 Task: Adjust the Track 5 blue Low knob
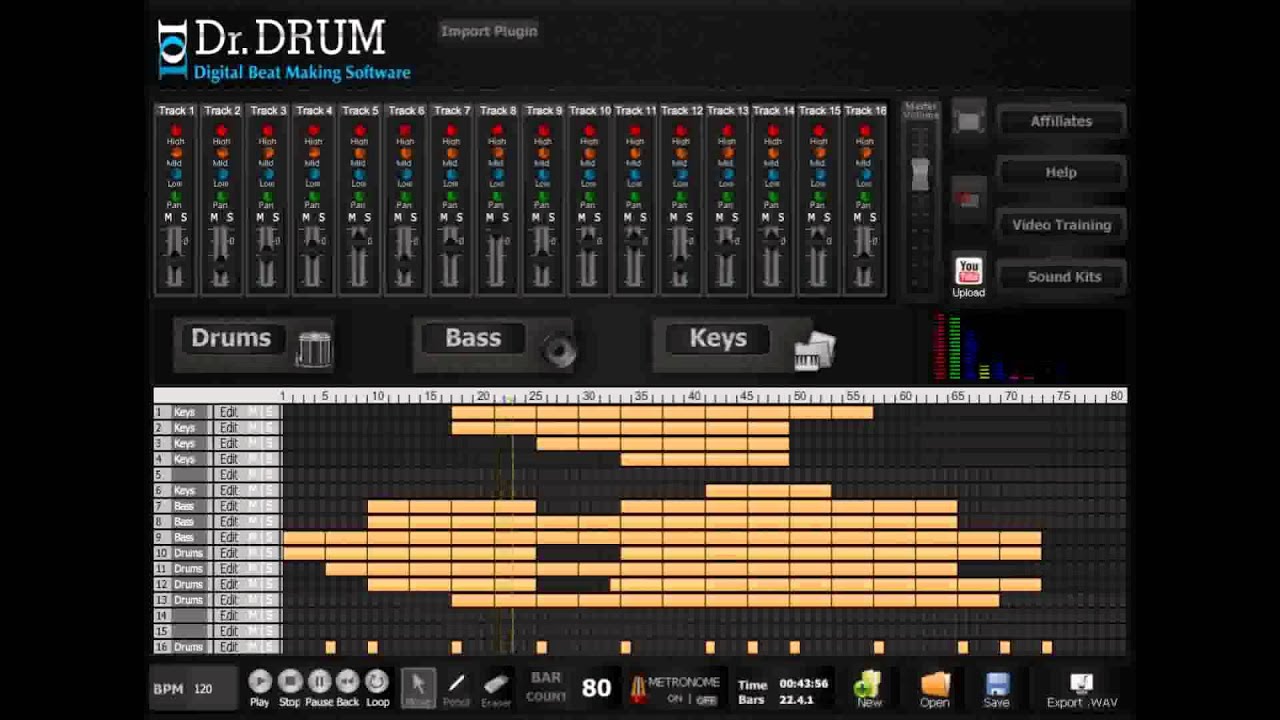click(360, 174)
